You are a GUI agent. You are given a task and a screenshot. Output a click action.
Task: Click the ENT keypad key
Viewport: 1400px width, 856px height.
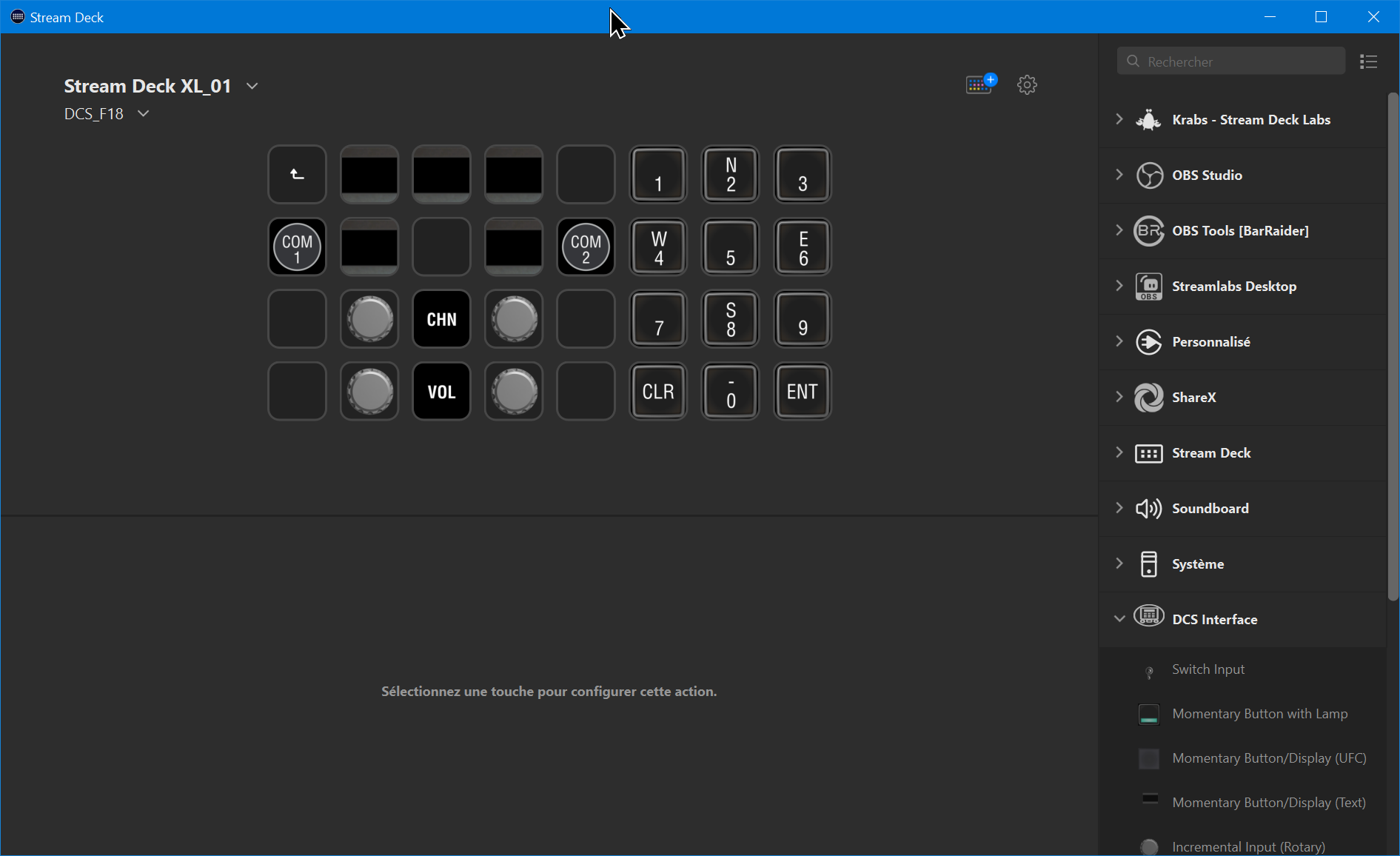pyautogui.click(x=803, y=392)
